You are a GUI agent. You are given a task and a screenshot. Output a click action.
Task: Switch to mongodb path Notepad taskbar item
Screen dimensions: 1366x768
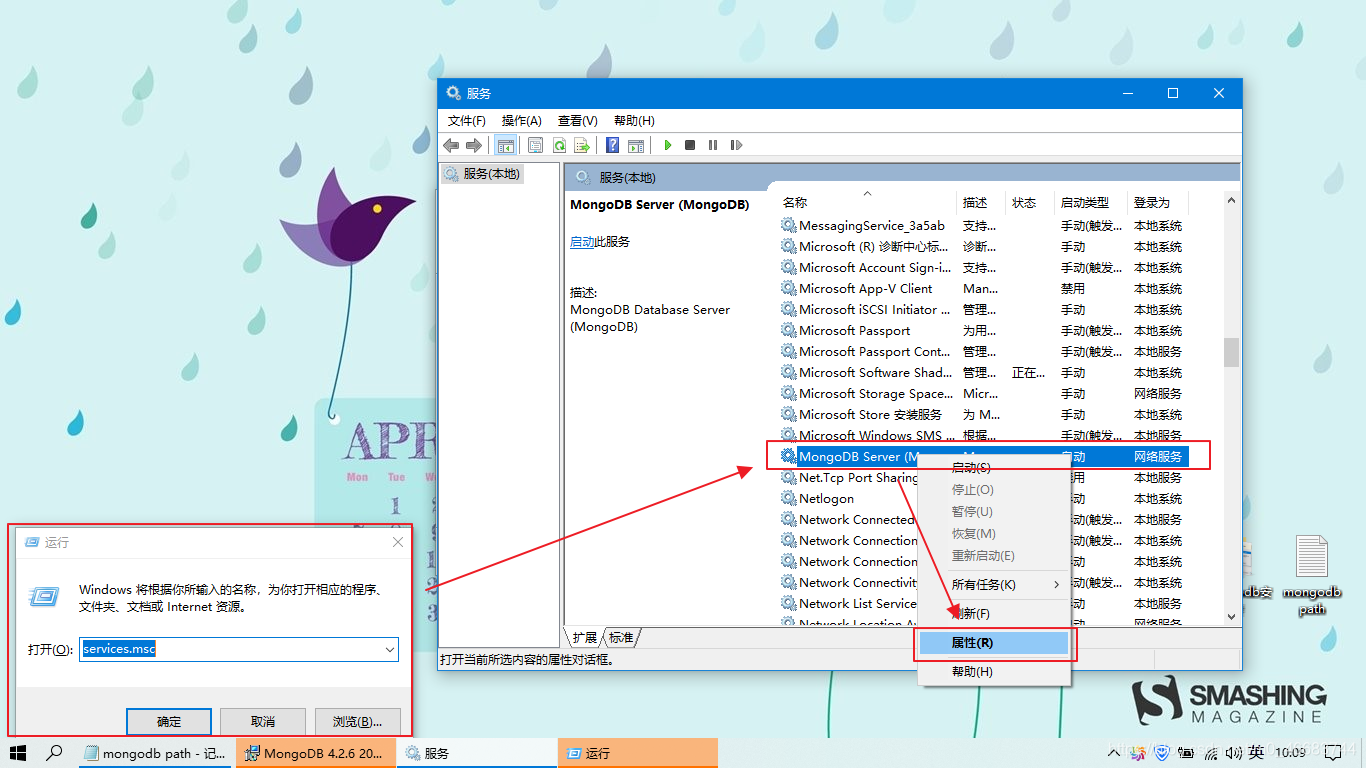tap(155, 753)
